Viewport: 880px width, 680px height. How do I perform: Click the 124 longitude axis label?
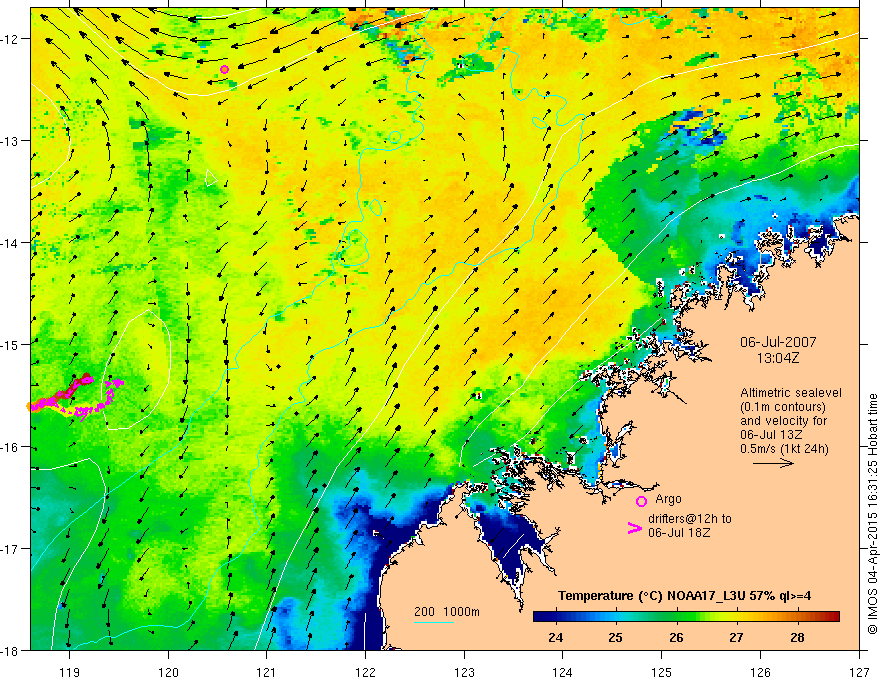[x=563, y=672]
